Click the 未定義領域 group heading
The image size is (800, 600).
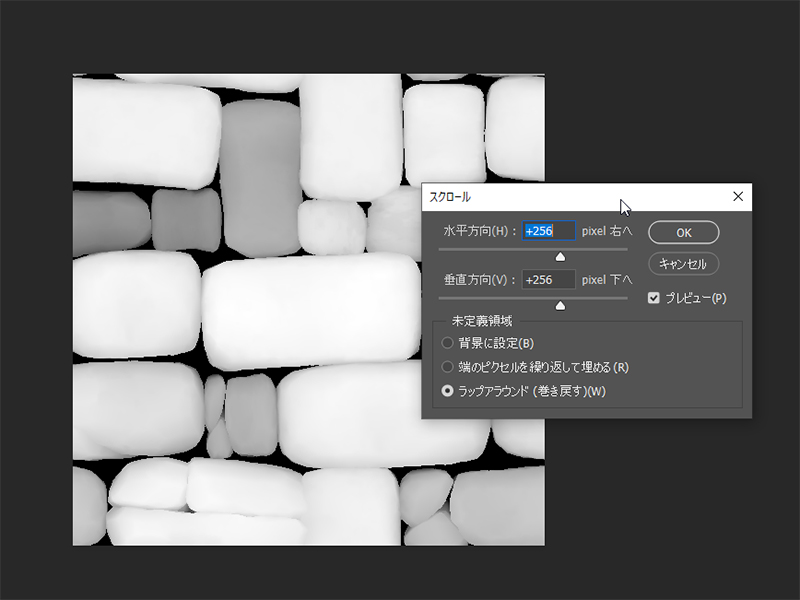coord(482,321)
